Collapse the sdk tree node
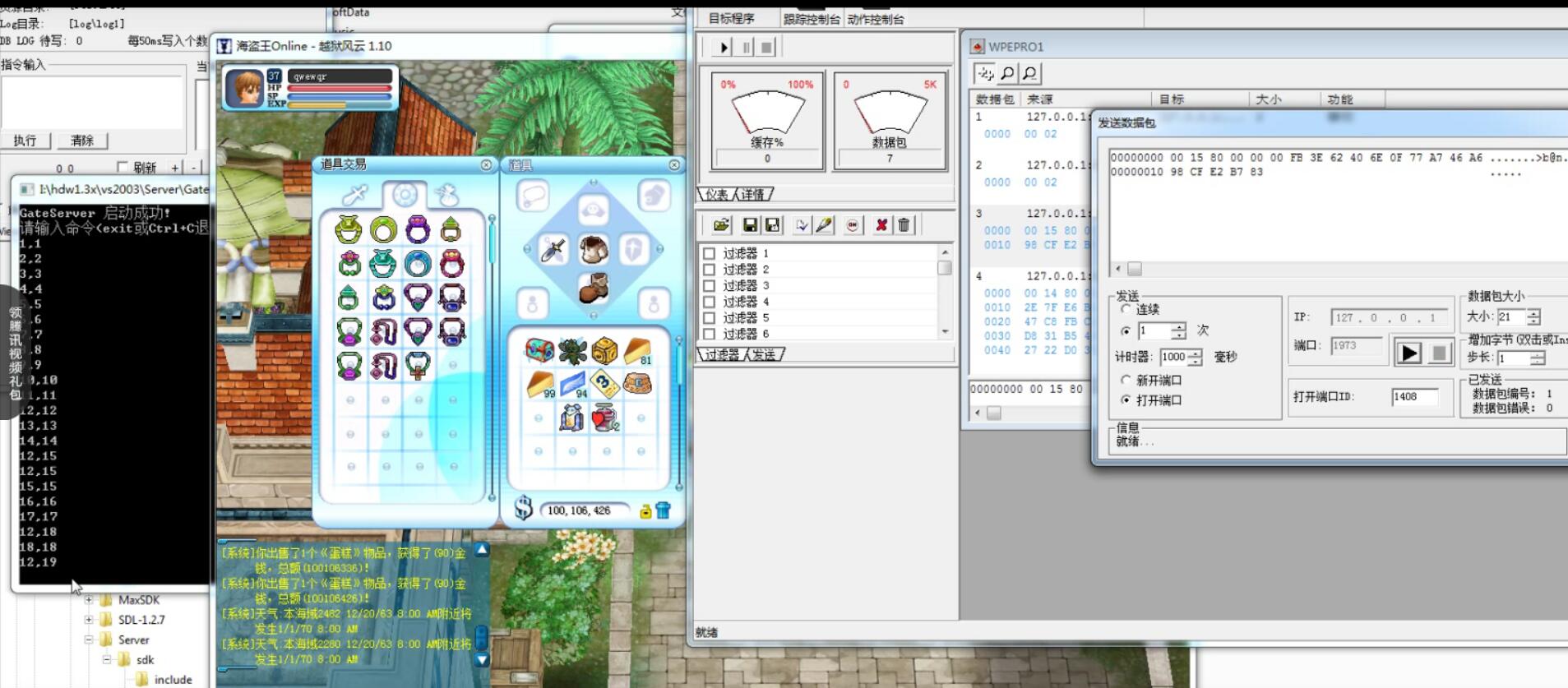1568x688 pixels. tap(107, 659)
